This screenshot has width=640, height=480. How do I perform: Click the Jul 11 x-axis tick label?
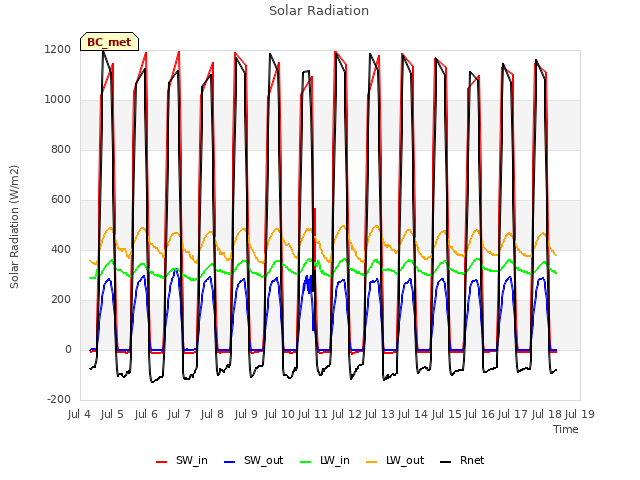coord(313,415)
